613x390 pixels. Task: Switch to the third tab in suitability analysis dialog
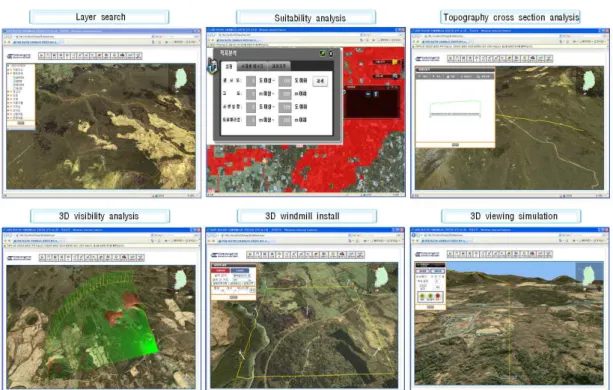click(279, 66)
